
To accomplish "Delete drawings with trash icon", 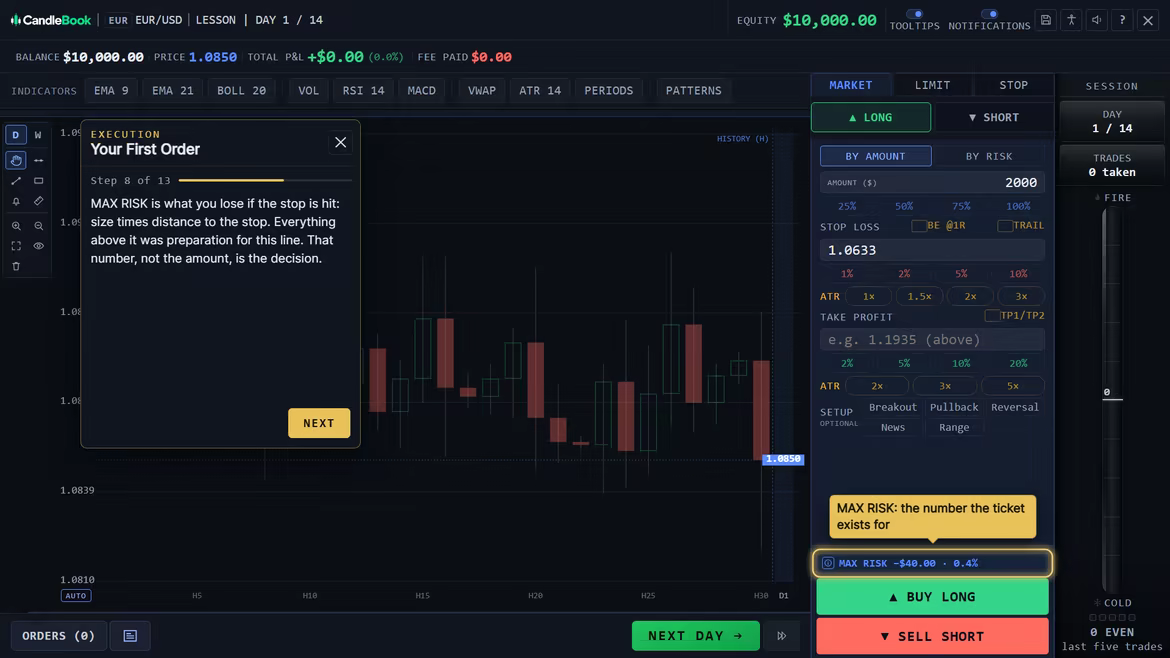I will tap(16, 266).
